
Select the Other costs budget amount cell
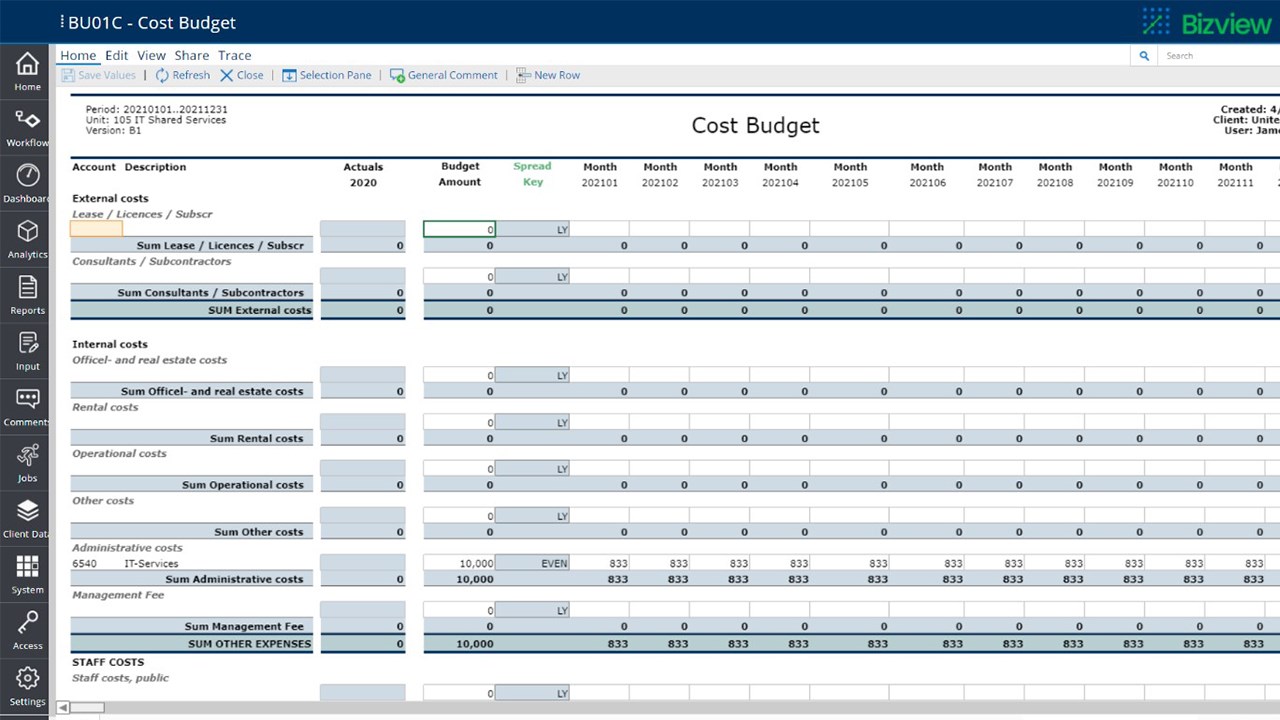[460, 516]
